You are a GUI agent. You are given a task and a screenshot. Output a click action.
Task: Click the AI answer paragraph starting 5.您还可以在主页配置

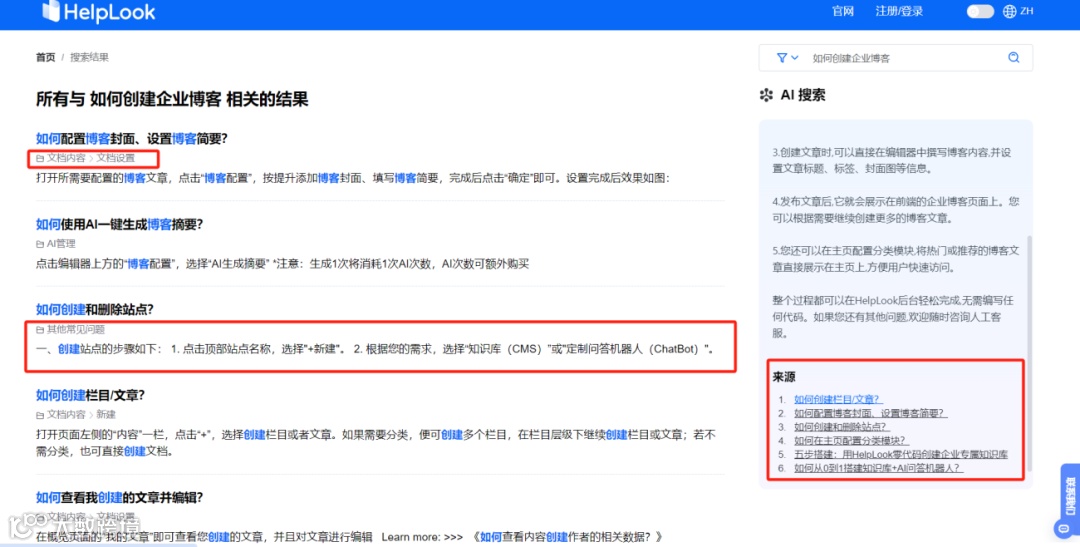point(895,258)
